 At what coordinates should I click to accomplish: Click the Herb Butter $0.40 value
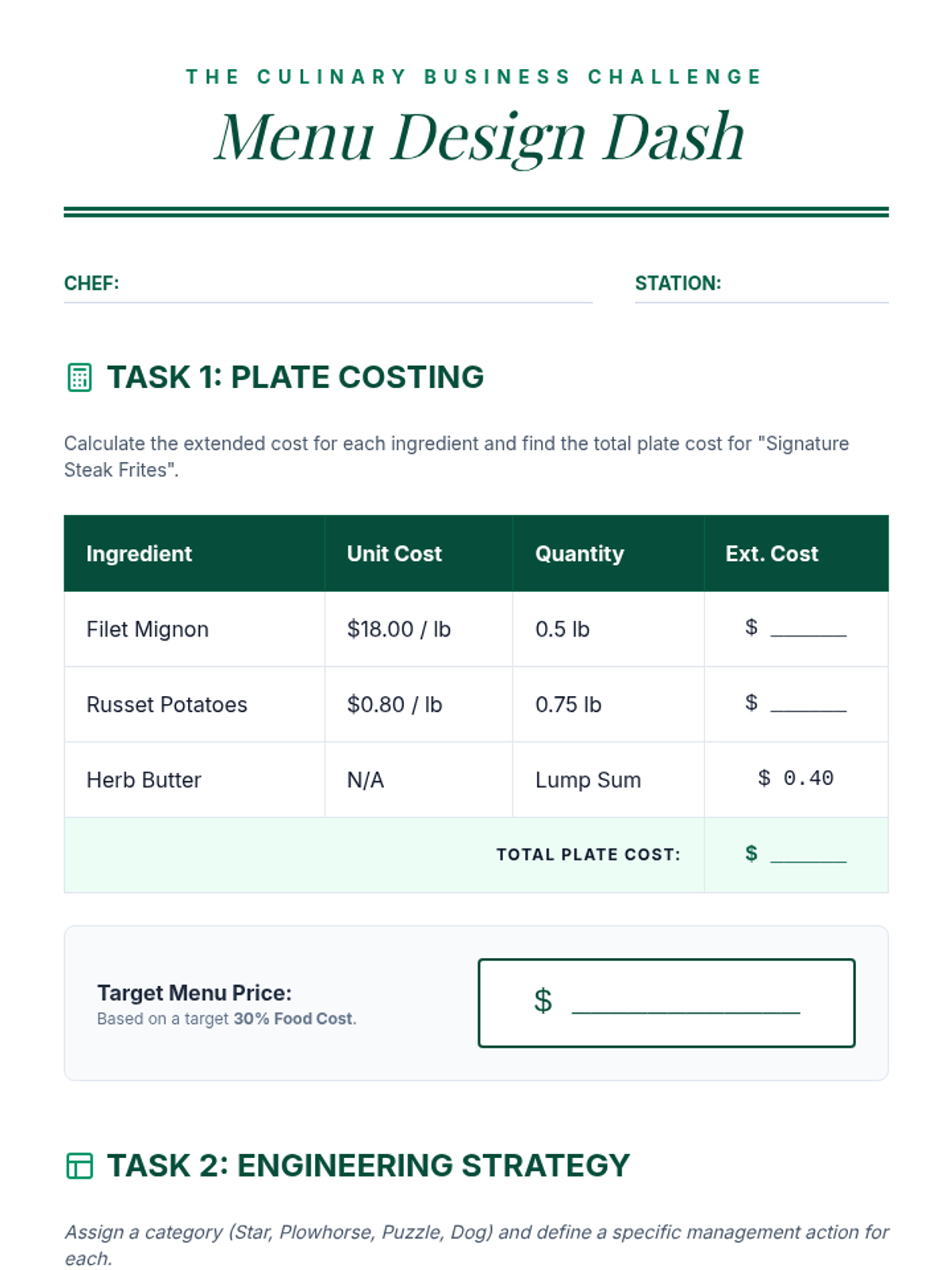(x=796, y=779)
